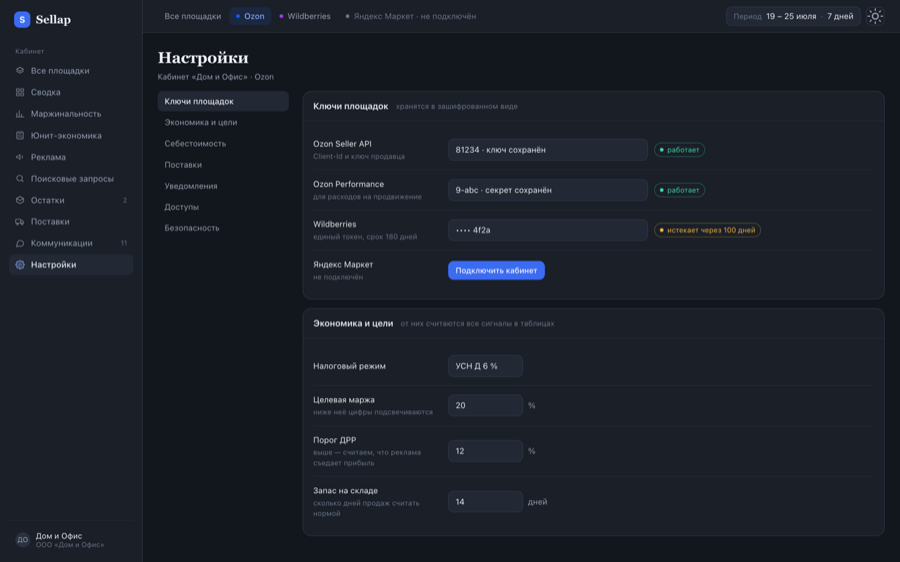This screenshot has width=900, height=562.
Task: Click работает badge for Ozon Seller API
Action: tap(680, 150)
